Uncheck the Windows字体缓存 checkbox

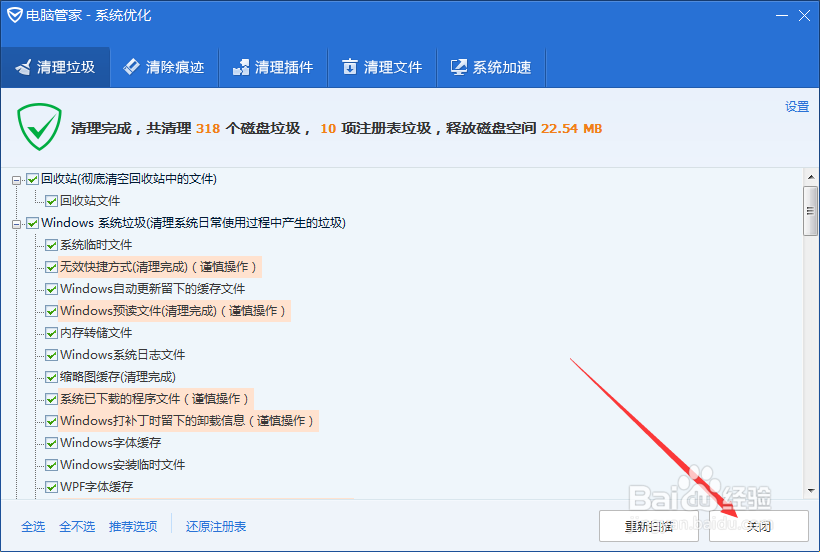pos(51,443)
